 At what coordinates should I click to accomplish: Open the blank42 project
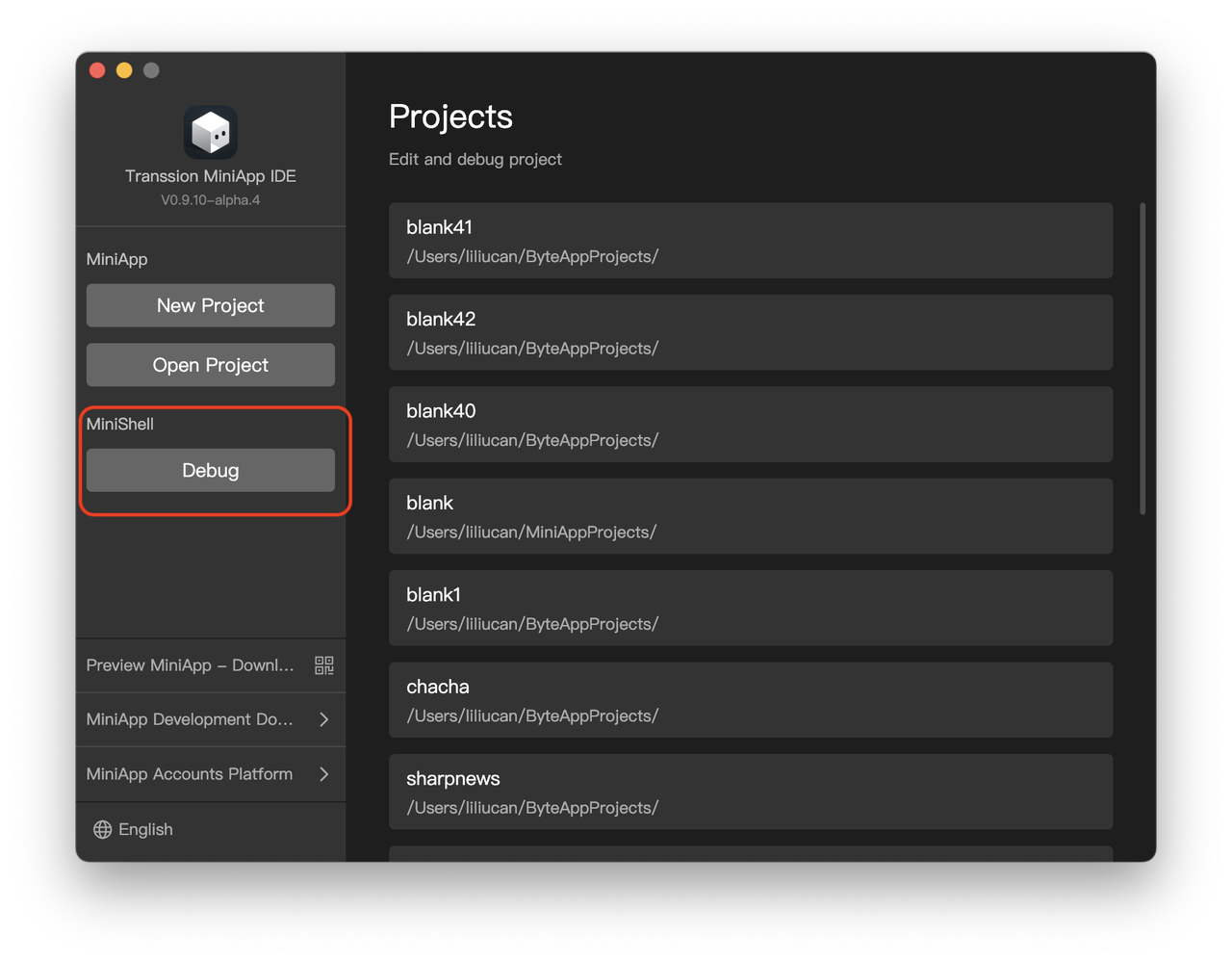[x=751, y=332]
